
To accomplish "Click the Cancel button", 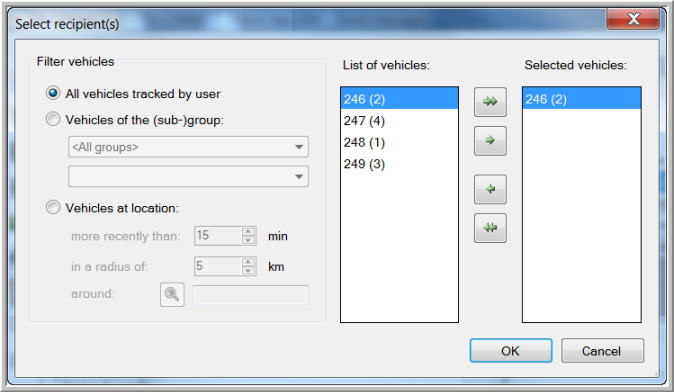I will tap(602, 351).
